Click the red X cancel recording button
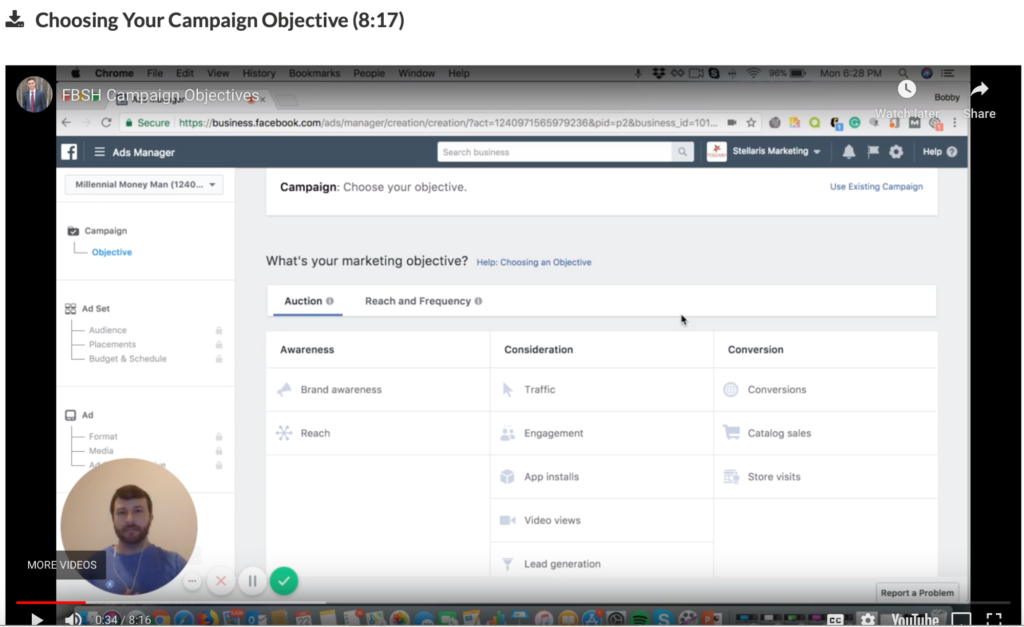 [x=221, y=581]
